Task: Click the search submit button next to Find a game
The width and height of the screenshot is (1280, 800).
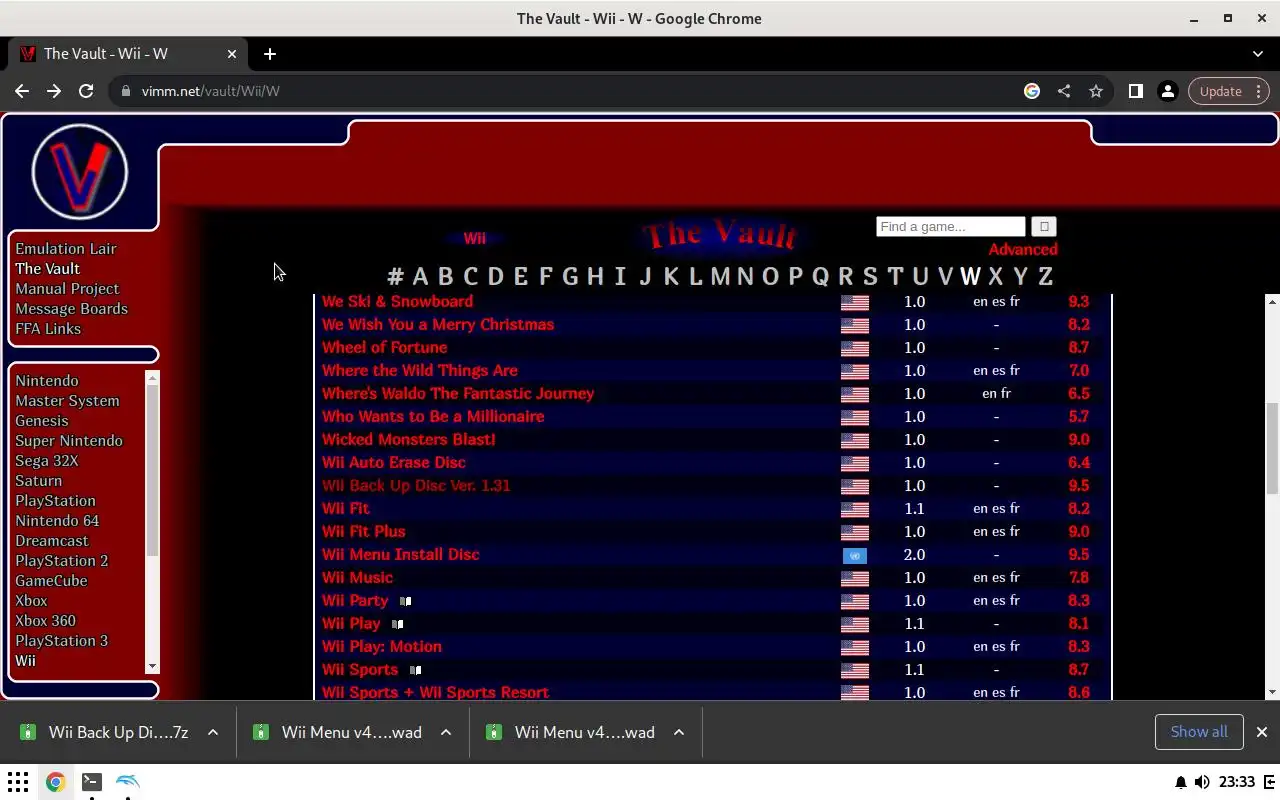Action: tap(1043, 227)
